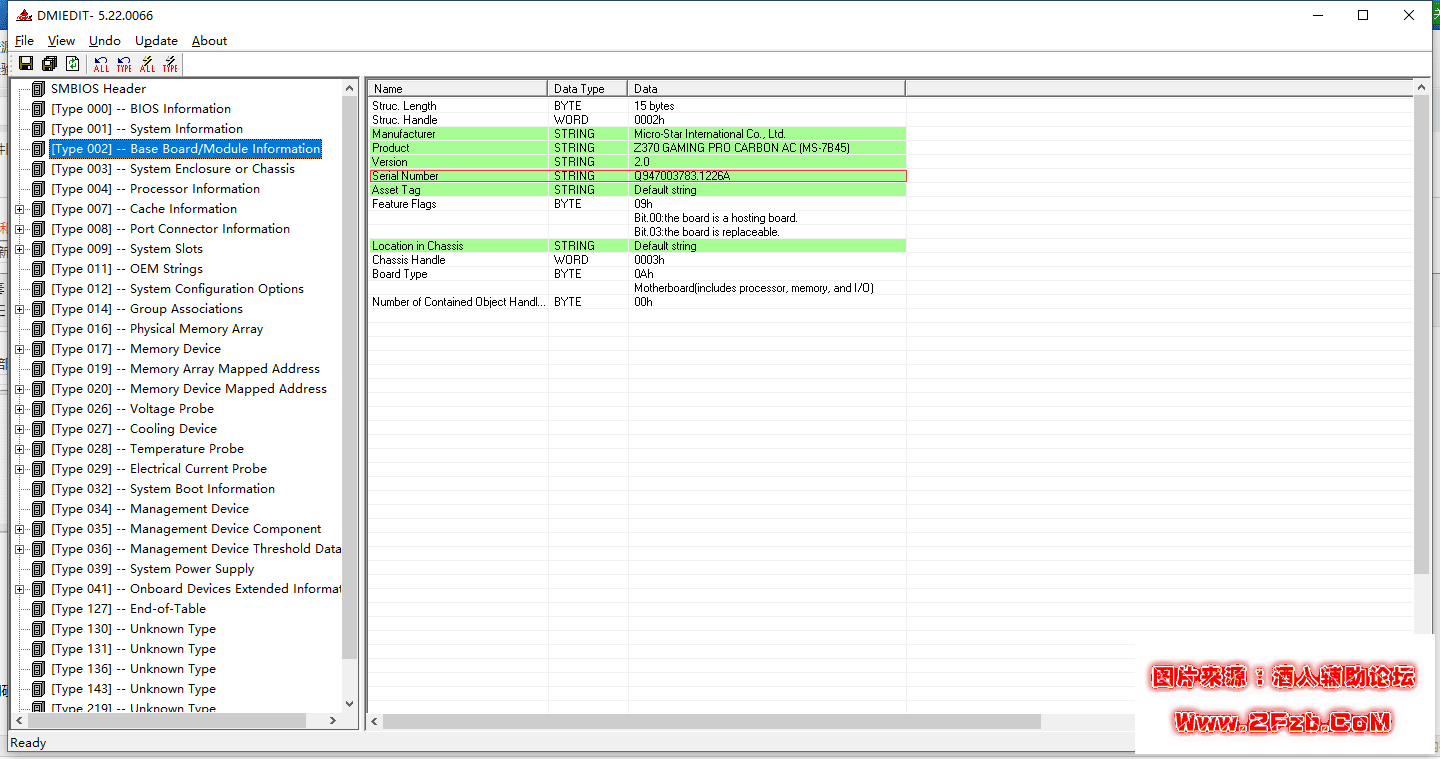The image size is (1440, 759).
Task: Open the About menu
Action: [x=209, y=41]
